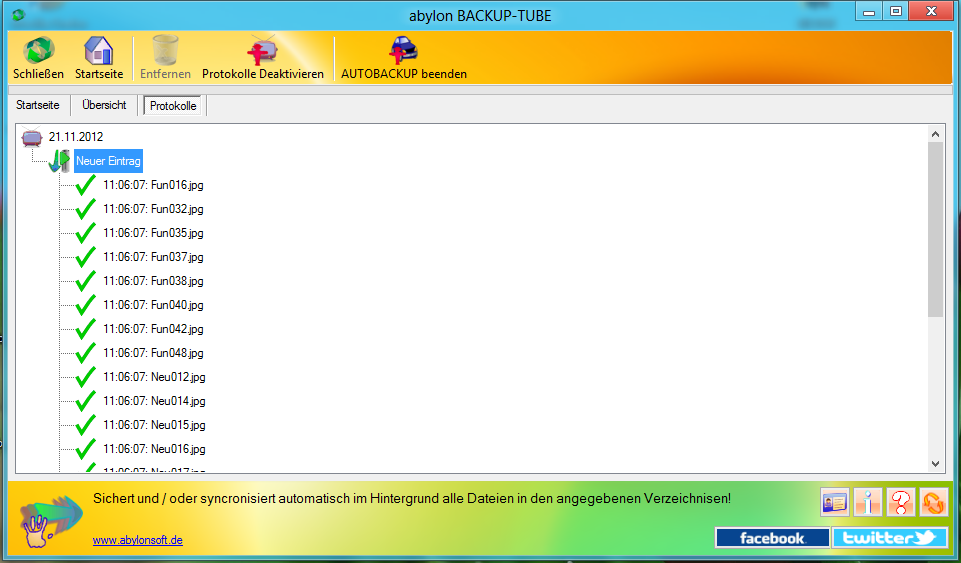Screen dimensions: 961x563
Task: Click green checkmark next to Neu014.jpg
Action: (x=86, y=401)
